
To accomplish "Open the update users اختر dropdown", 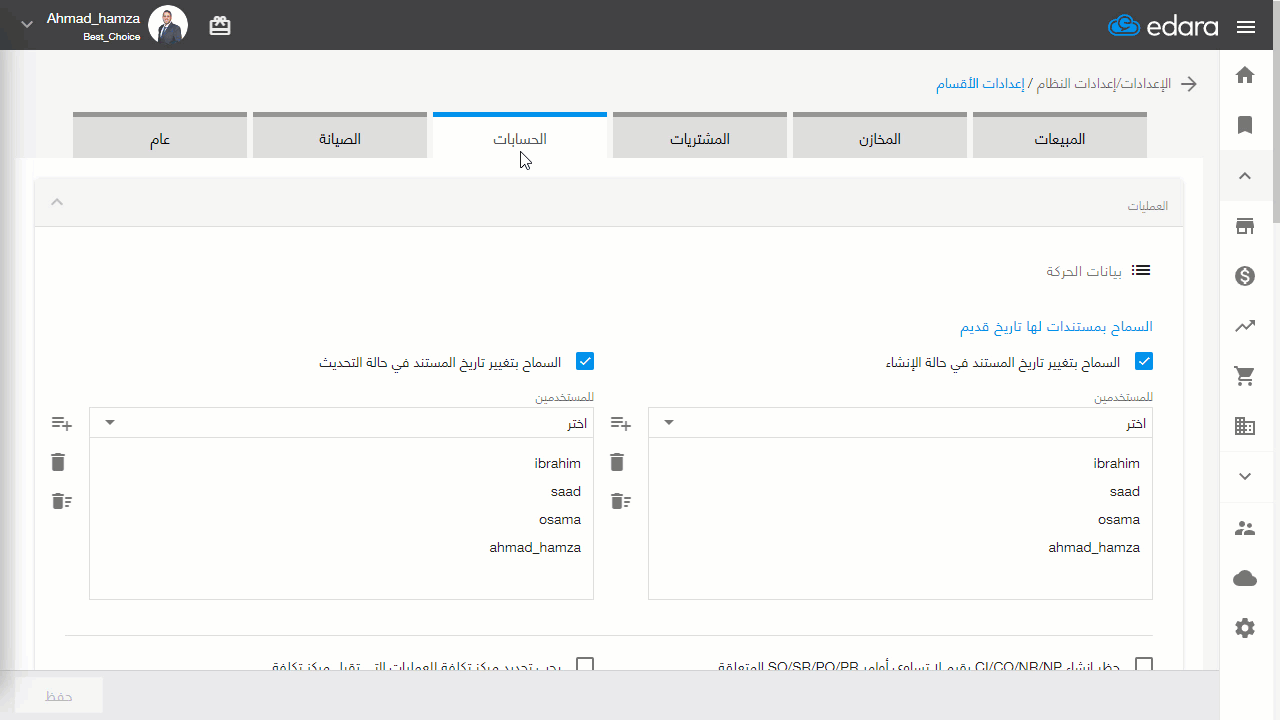I will [x=341, y=422].
